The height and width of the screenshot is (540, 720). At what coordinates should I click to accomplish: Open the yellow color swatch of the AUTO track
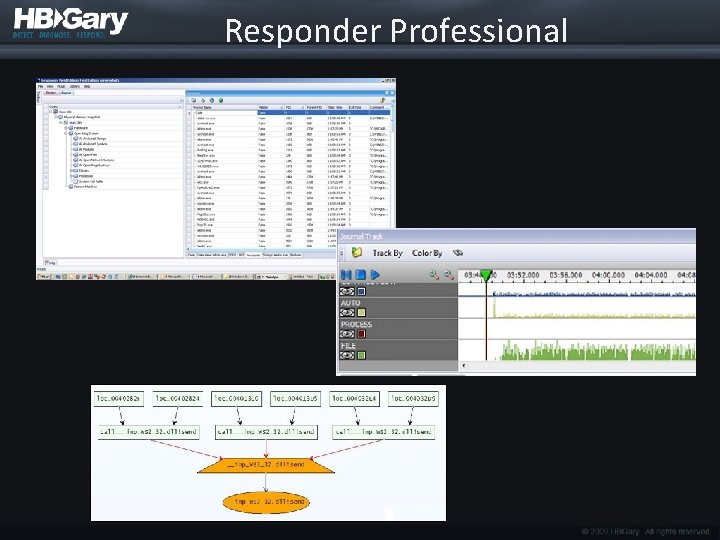(x=361, y=312)
